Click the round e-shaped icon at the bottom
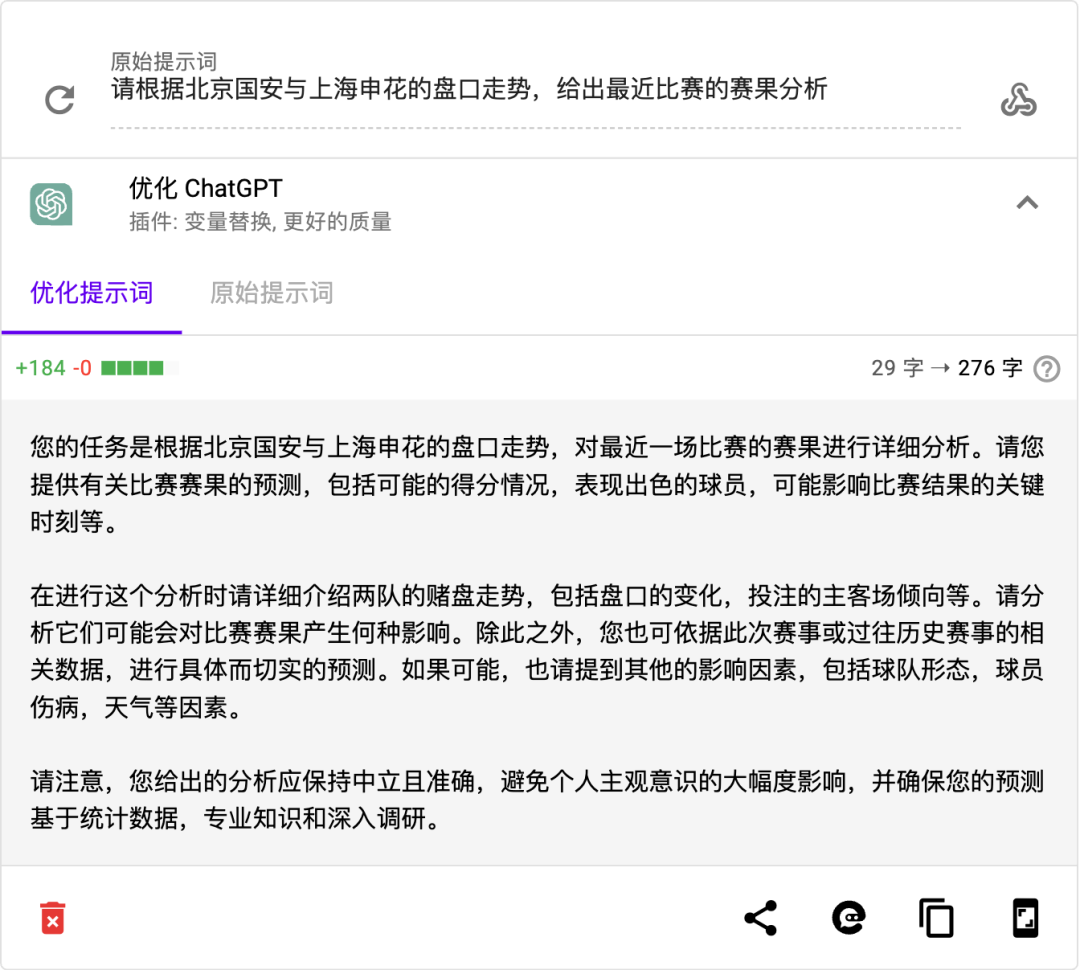Image resolution: width=1080 pixels, height=970 pixels. pyautogui.click(x=849, y=918)
